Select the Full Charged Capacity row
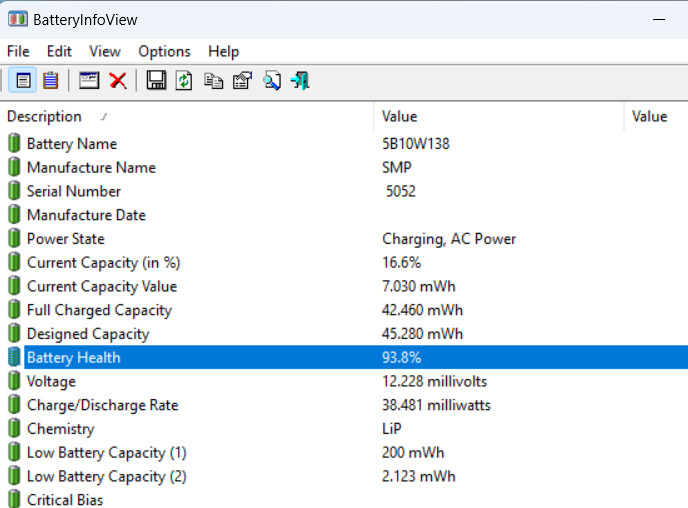This screenshot has width=688, height=508. click(99, 310)
